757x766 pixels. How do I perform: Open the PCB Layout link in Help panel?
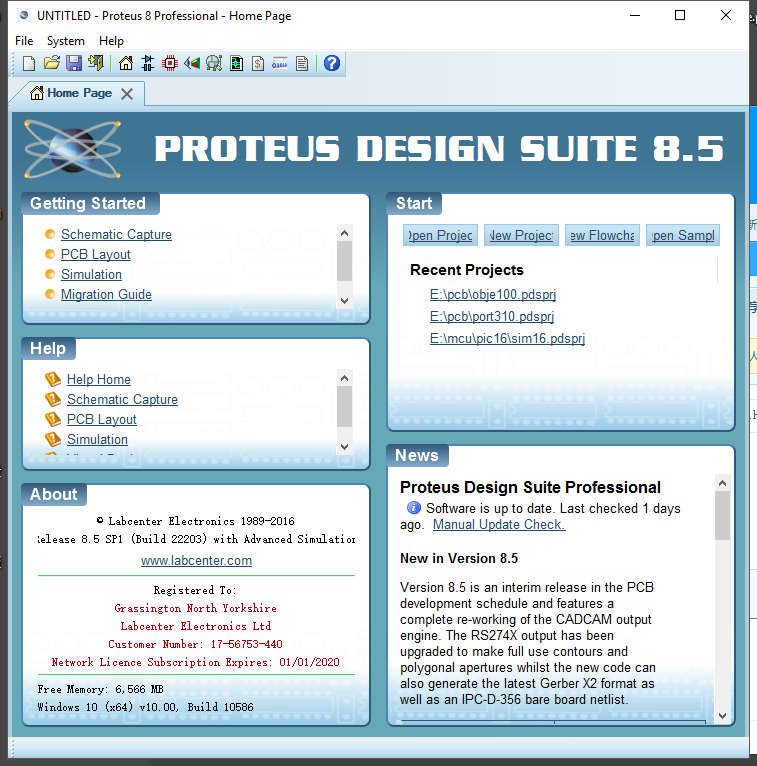click(x=102, y=420)
